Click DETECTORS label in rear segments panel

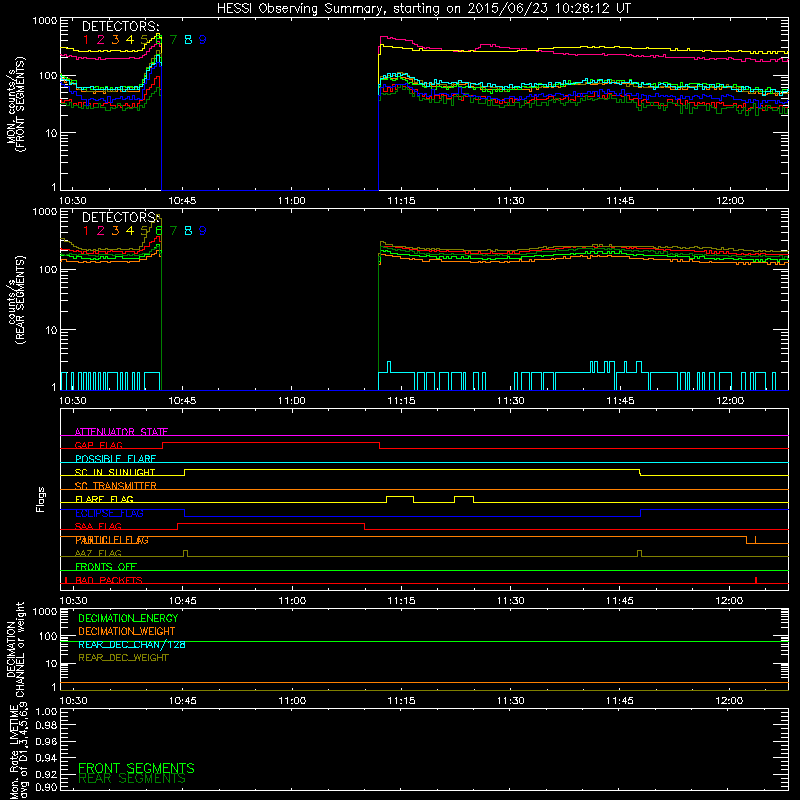point(121,218)
